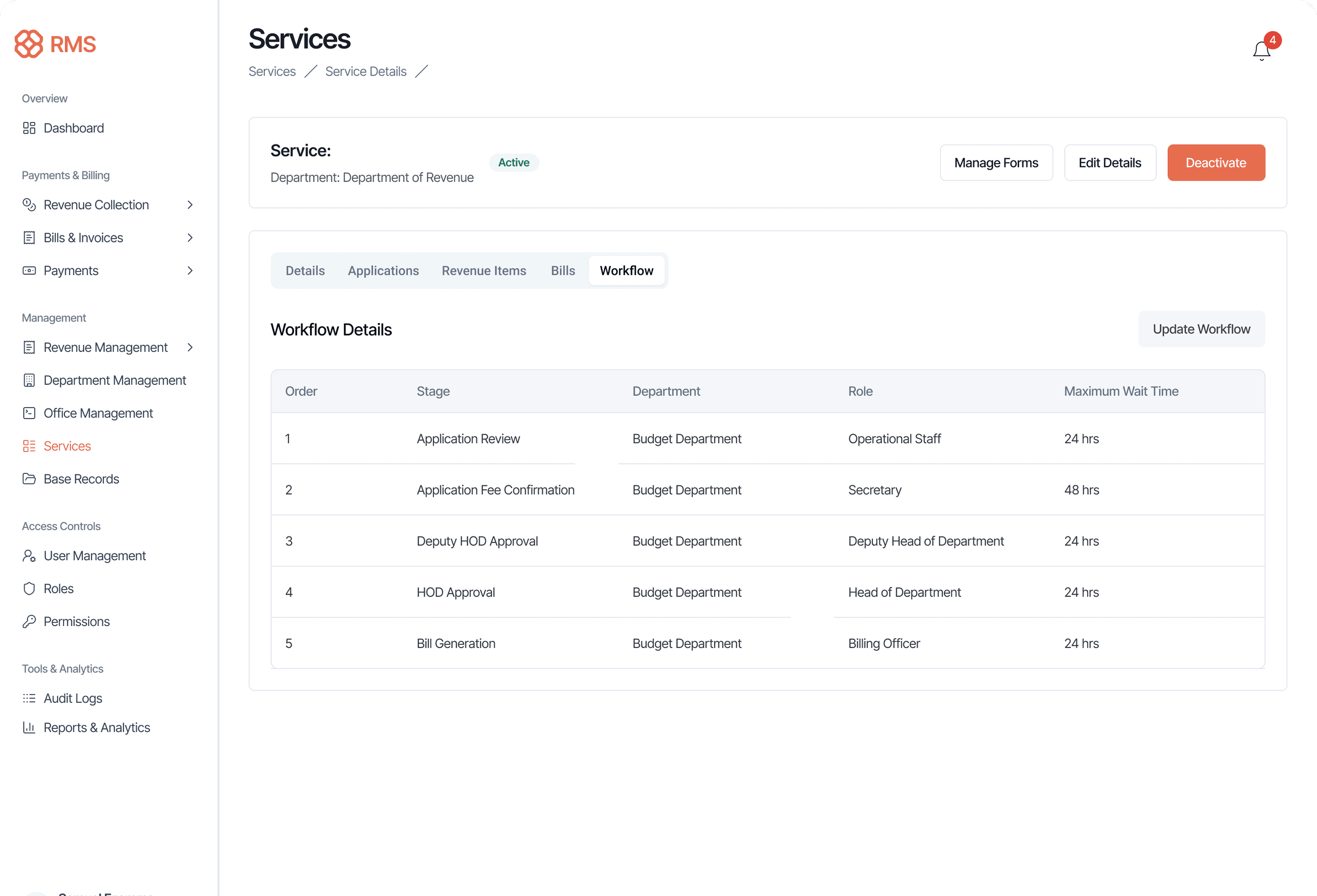Screen dimensions: 1317x896
Task: Select the Deputy HOD Approval stage cell
Action: (477, 541)
